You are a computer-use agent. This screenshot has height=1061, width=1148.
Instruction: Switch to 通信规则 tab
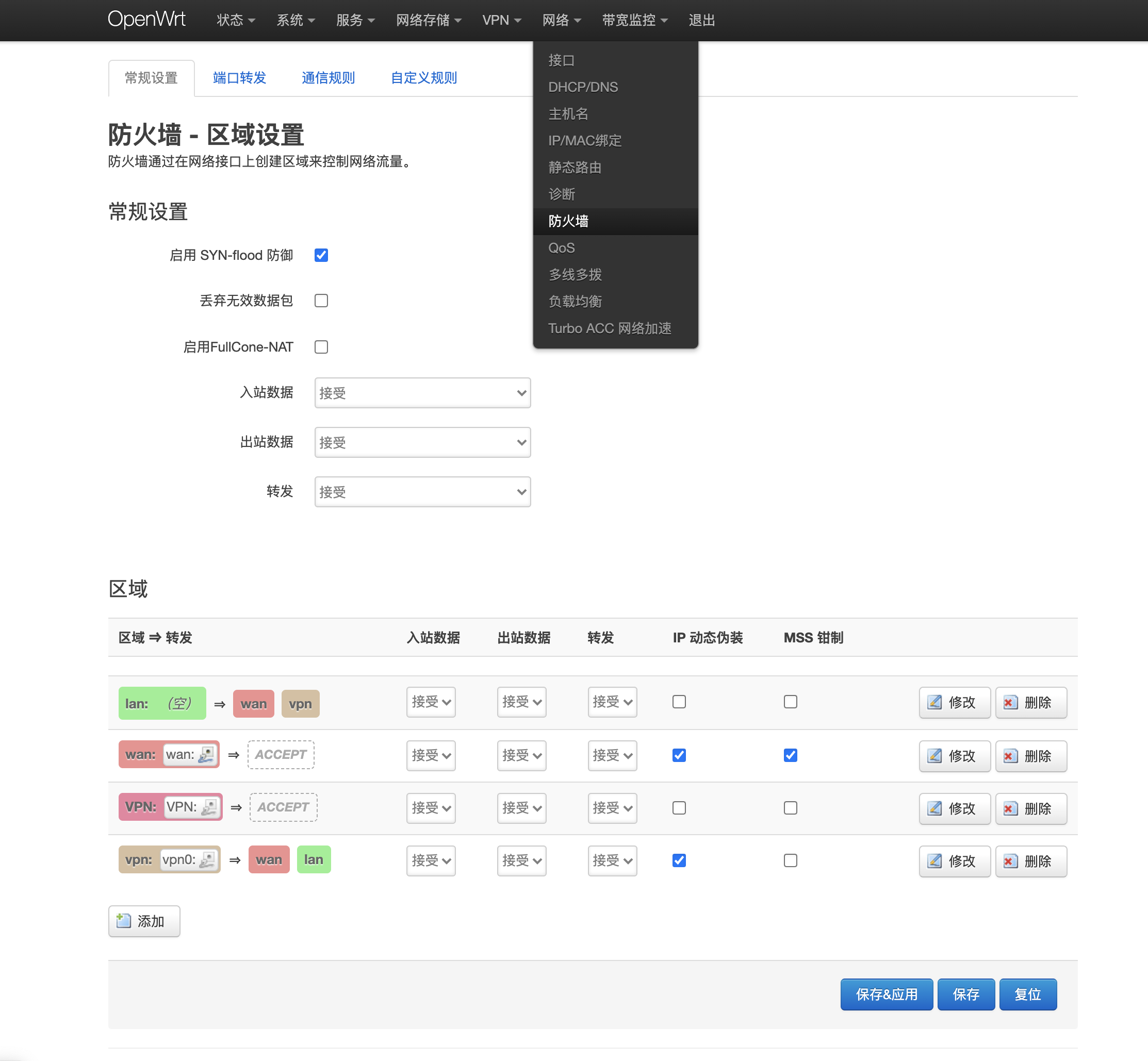pyautogui.click(x=328, y=77)
